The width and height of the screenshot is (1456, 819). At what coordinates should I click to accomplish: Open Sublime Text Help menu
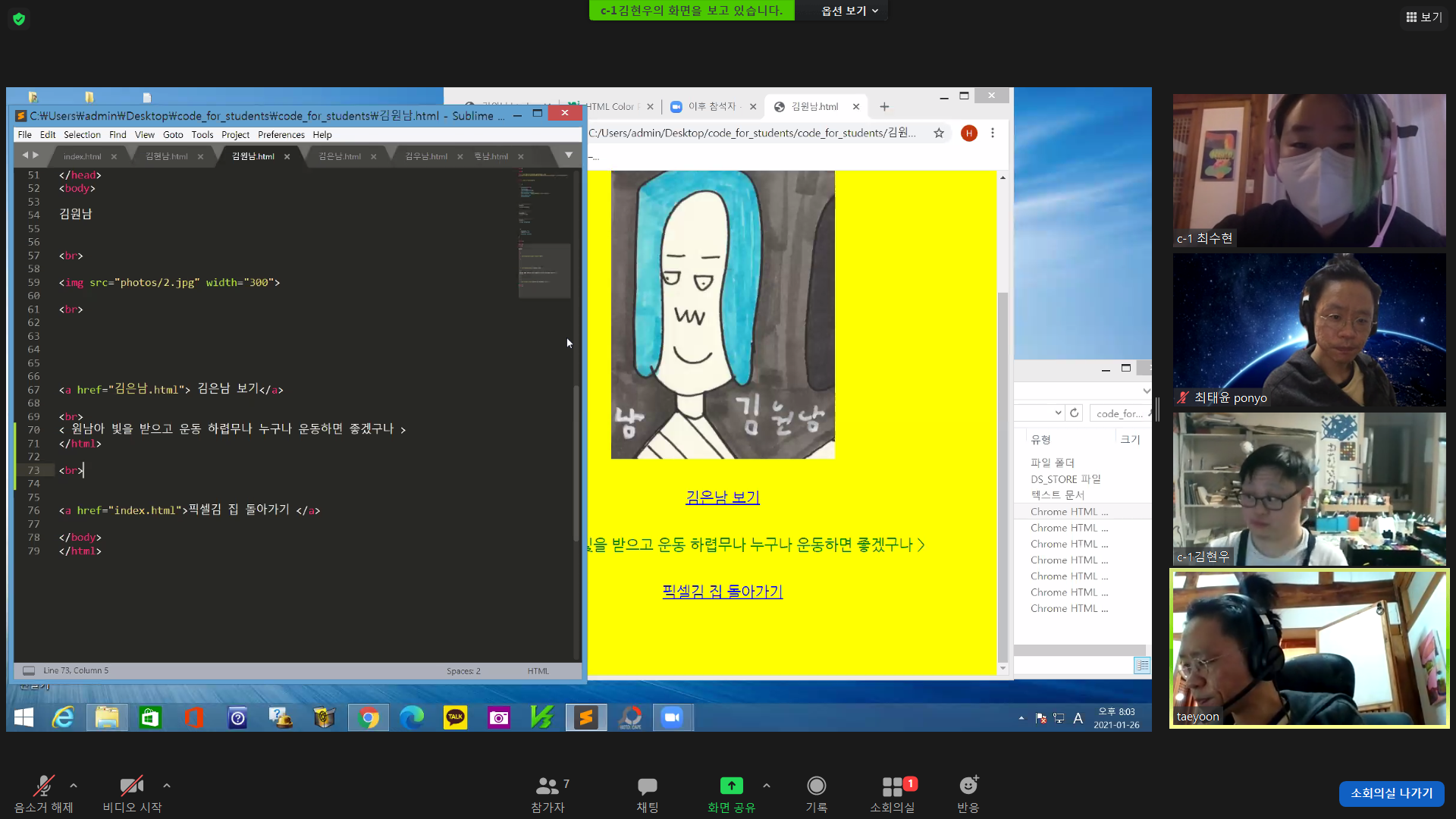(x=322, y=134)
